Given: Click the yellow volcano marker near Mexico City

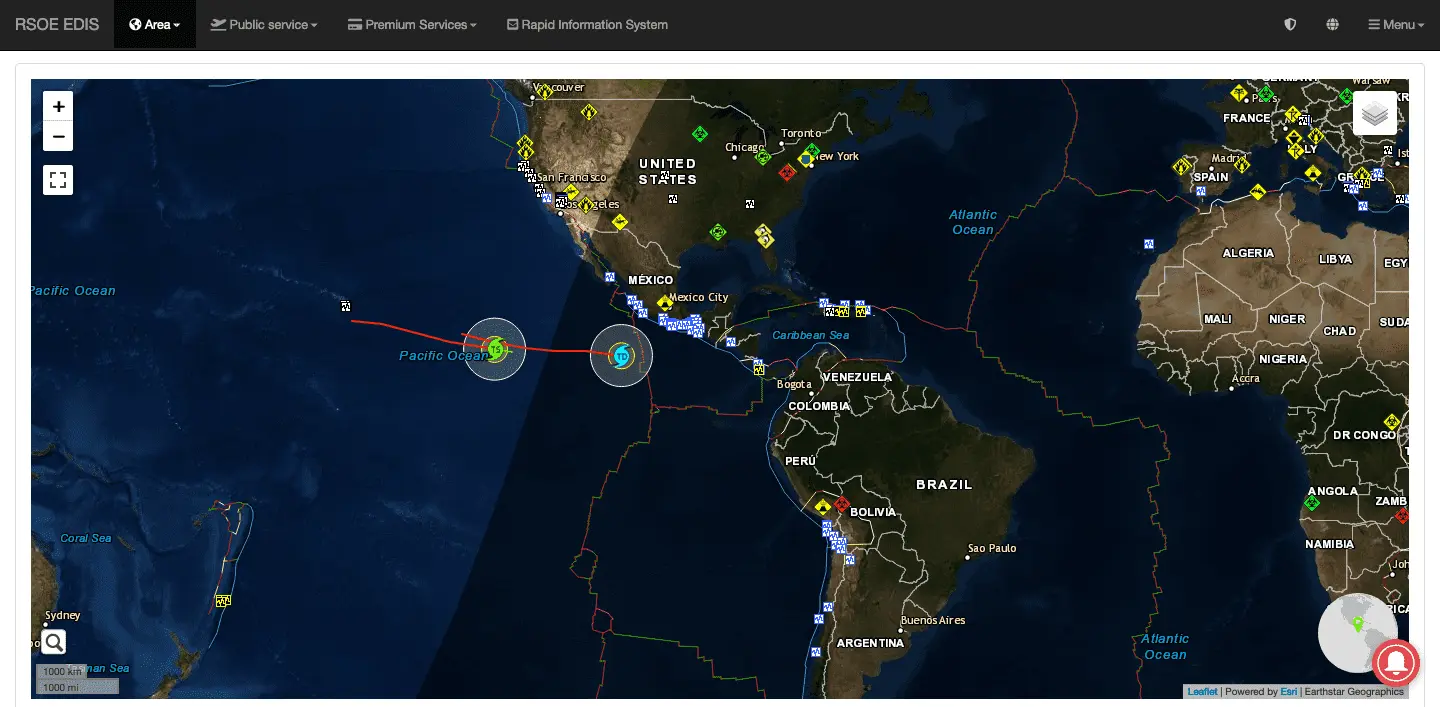Looking at the screenshot, I should click(665, 302).
